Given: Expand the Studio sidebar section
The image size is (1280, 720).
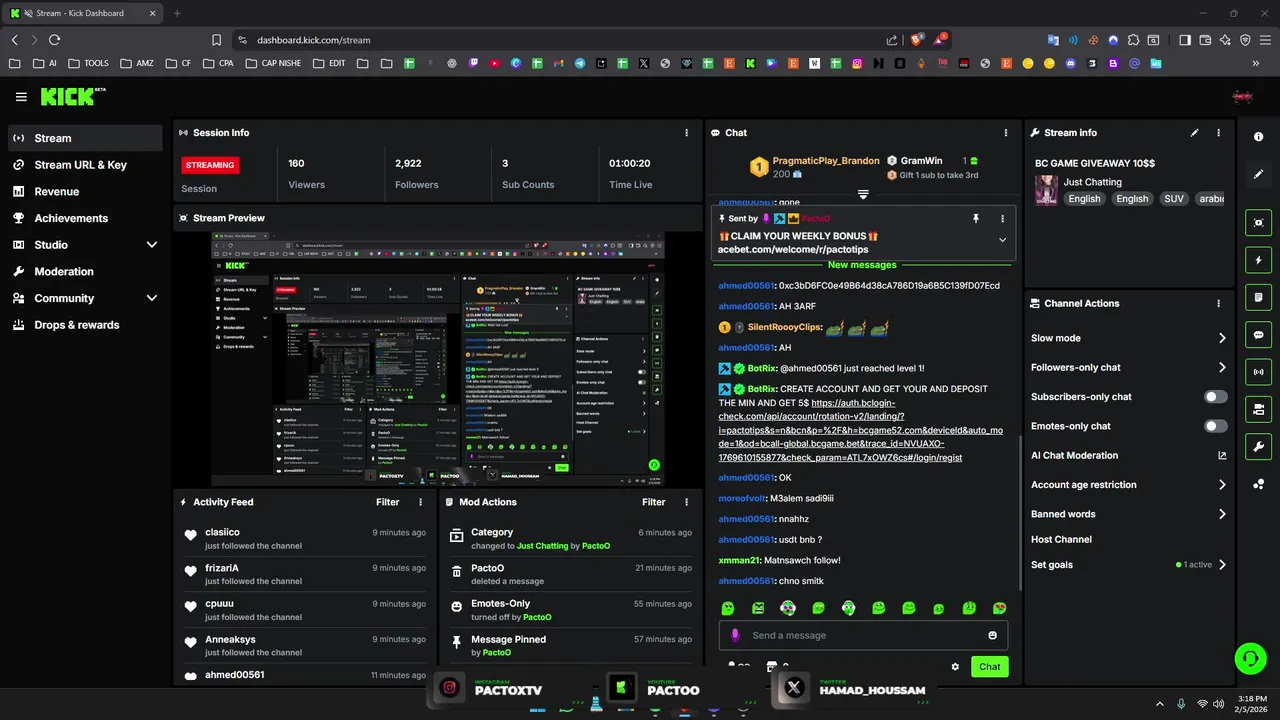Looking at the screenshot, I should tap(152, 245).
